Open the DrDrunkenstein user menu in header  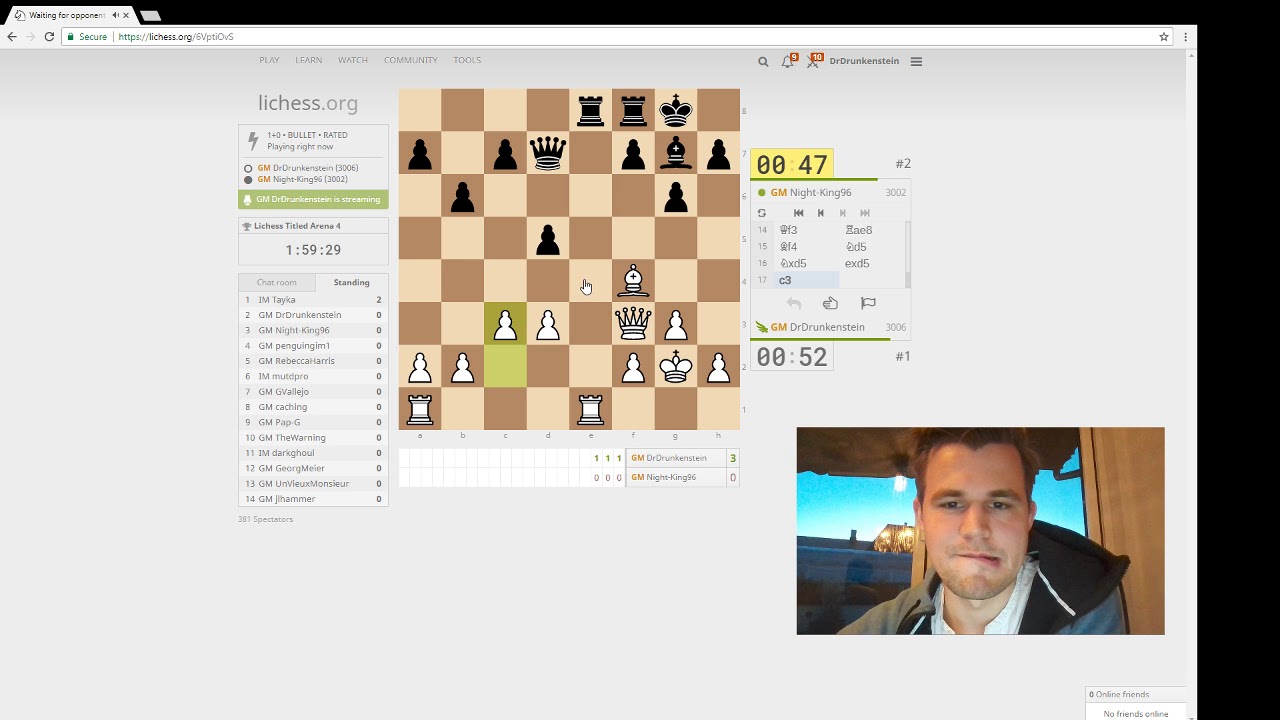point(864,61)
